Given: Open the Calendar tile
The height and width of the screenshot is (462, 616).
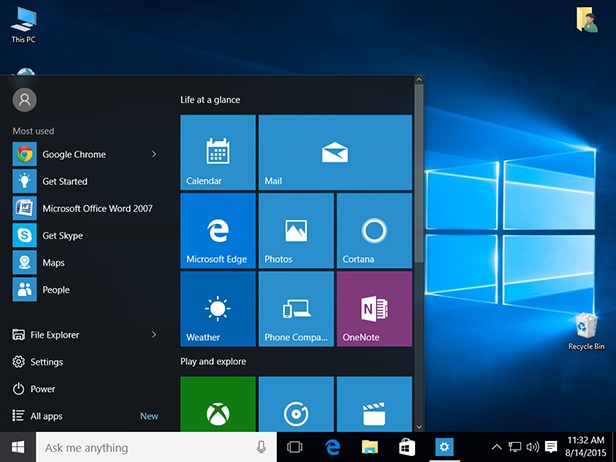Looking at the screenshot, I should [x=217, y=152].
